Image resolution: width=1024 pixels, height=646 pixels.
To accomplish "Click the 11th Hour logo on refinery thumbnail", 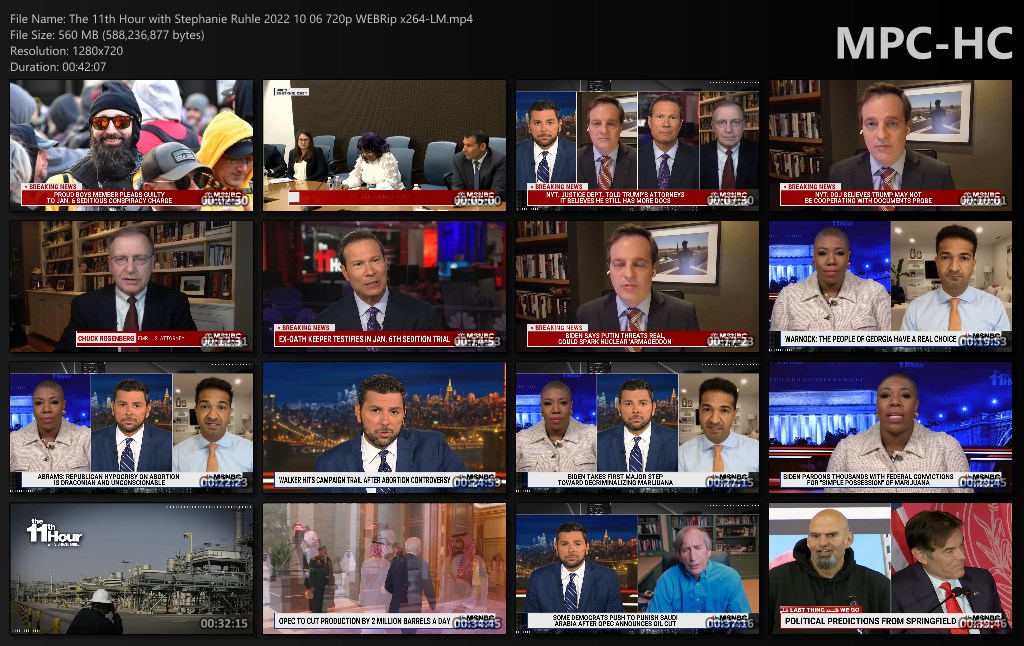I will point(54,532).
